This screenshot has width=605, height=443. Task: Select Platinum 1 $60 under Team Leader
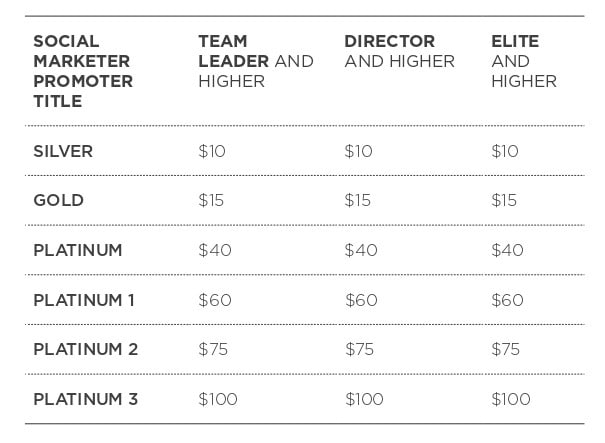(x=215, y=300)
